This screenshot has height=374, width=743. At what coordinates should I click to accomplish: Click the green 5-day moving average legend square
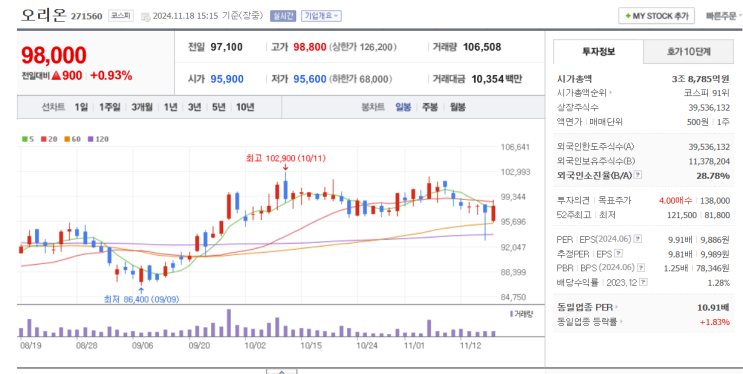25,139
